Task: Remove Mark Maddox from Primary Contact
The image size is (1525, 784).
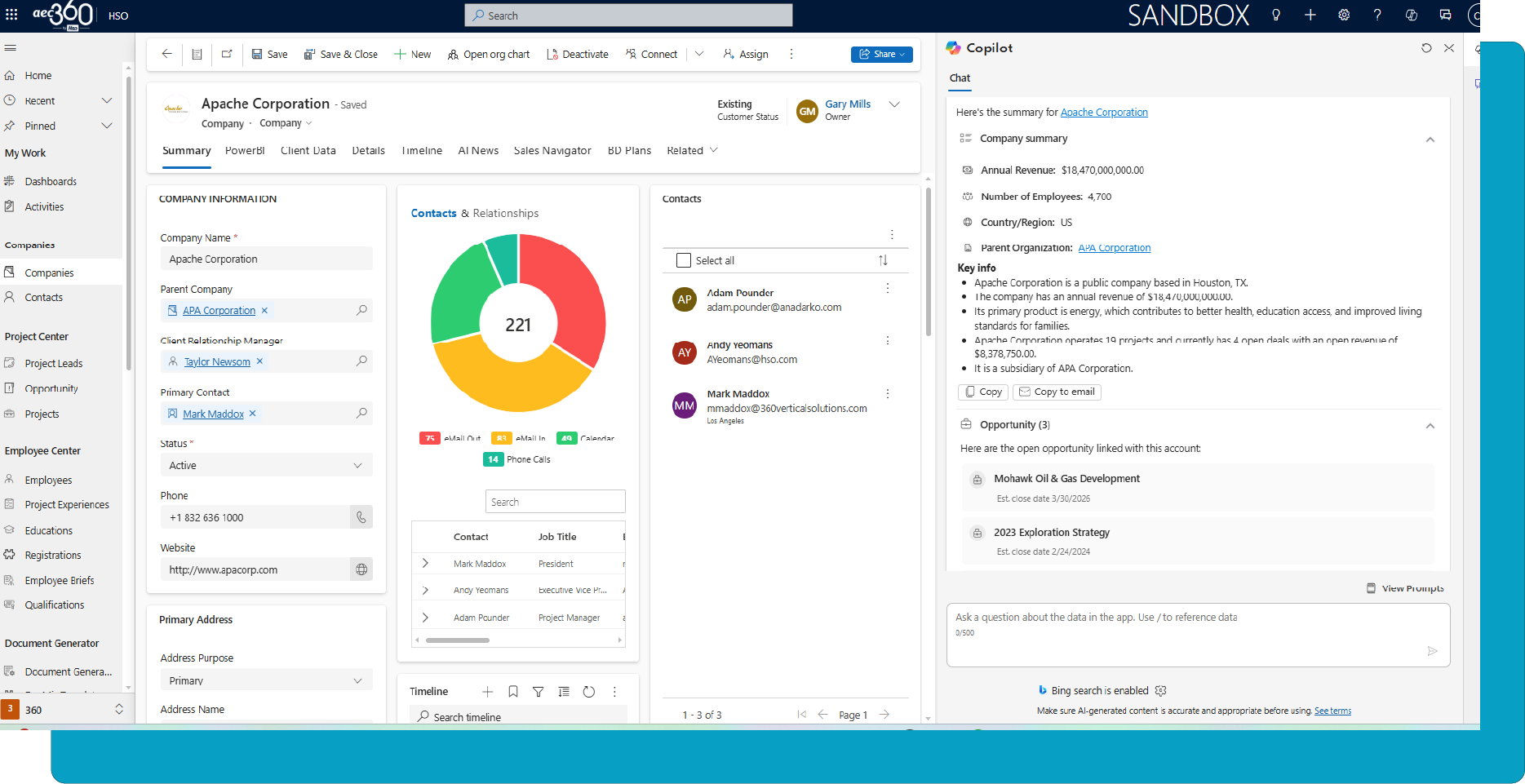Action: [253, 414]
